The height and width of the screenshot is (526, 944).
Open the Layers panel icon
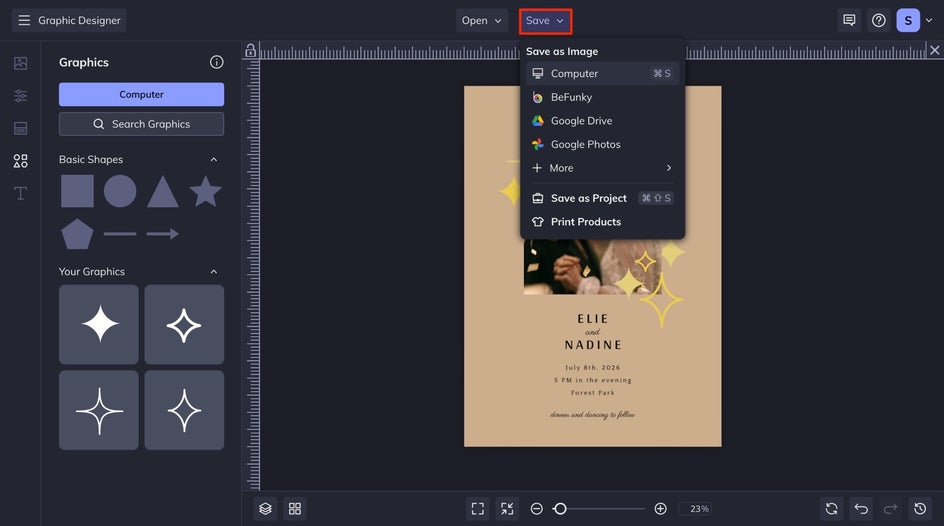[x=265, y=509]
